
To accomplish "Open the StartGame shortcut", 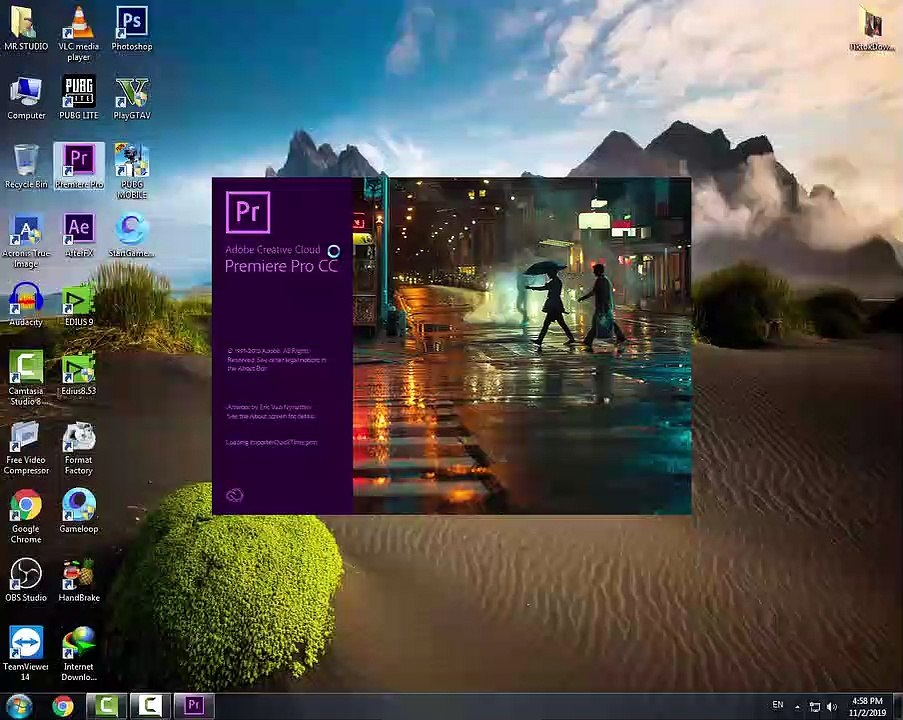I will pos(132,236).
